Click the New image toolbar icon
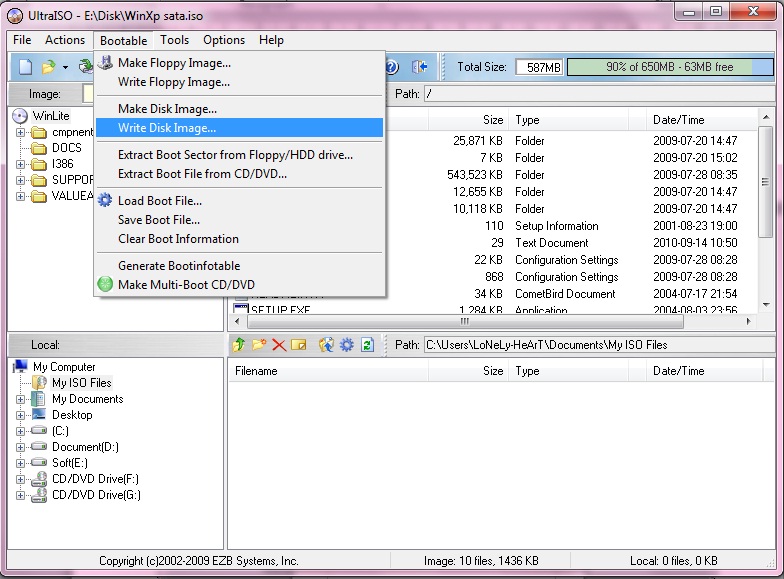784x579 pixels. (x=26, y=66)
